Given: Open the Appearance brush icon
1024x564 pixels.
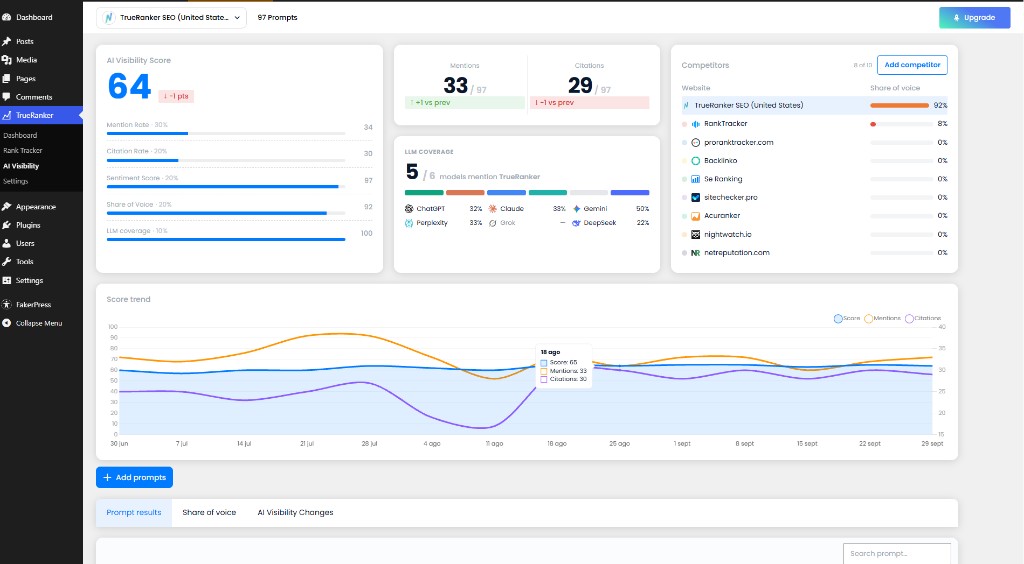Looking at the screenshot, I should point(7,206).
